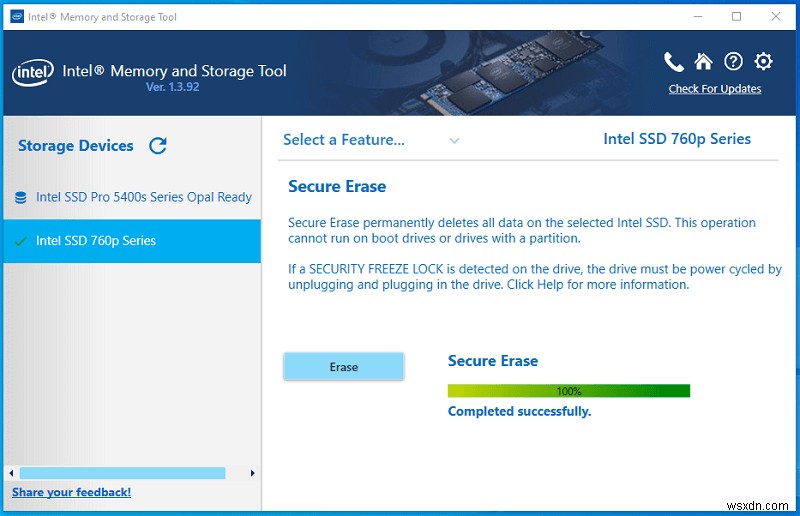800x516 pixels.
Task: Click the green checkmark next to Intel SSD 760p
Action: [x=21, y=241]
